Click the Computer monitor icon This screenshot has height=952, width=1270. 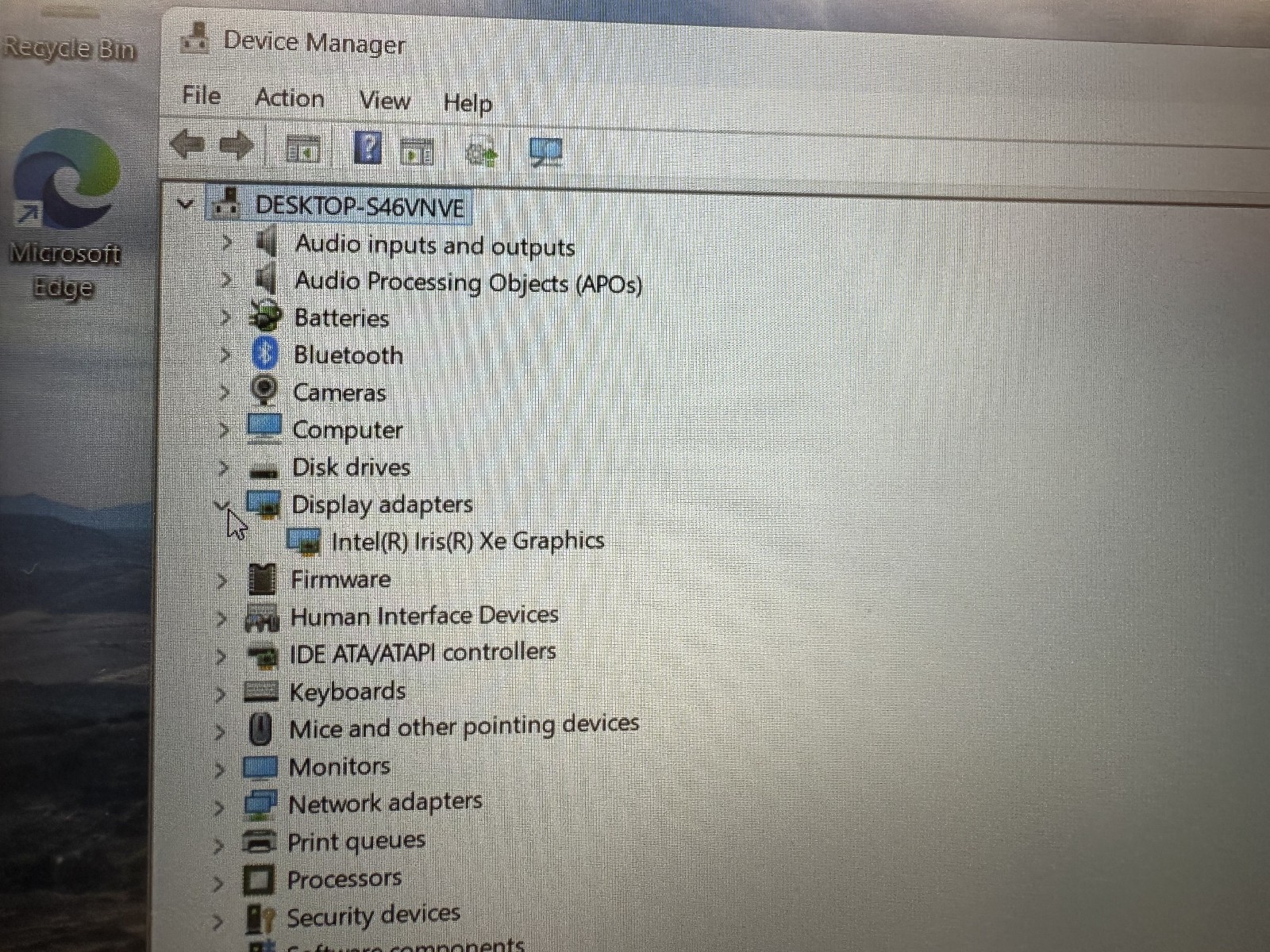click(264, 428)
